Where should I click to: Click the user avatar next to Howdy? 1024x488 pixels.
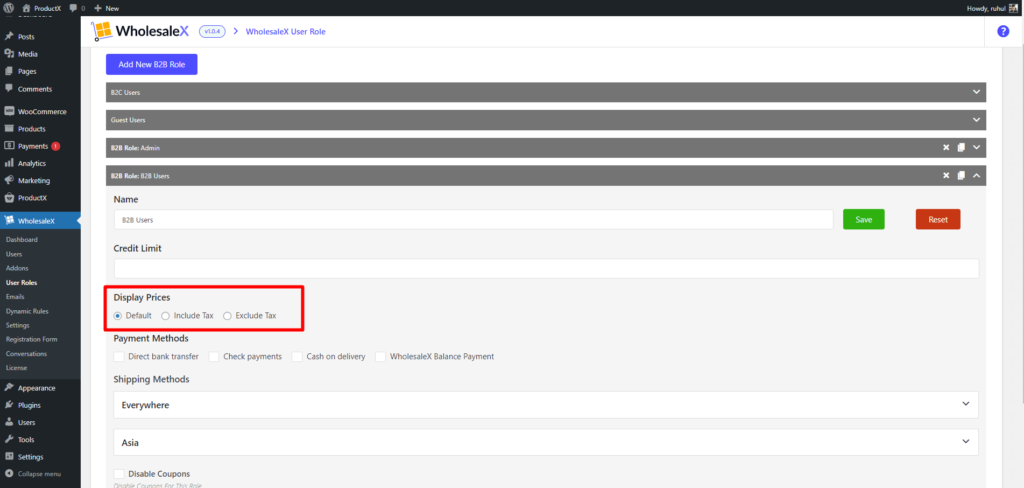click(x=1014, y=8)
